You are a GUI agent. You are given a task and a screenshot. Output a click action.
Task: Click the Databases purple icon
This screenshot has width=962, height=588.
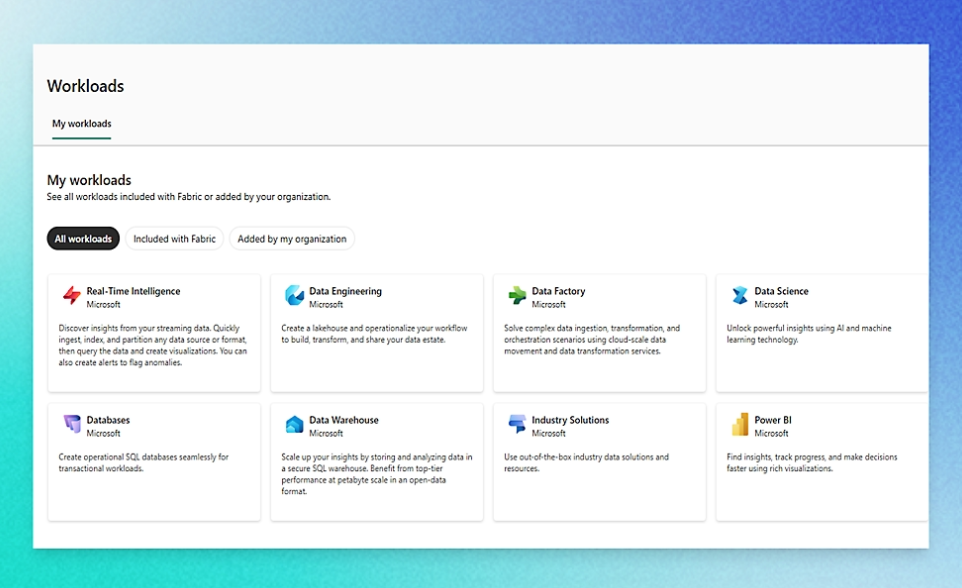click(71, 425)
